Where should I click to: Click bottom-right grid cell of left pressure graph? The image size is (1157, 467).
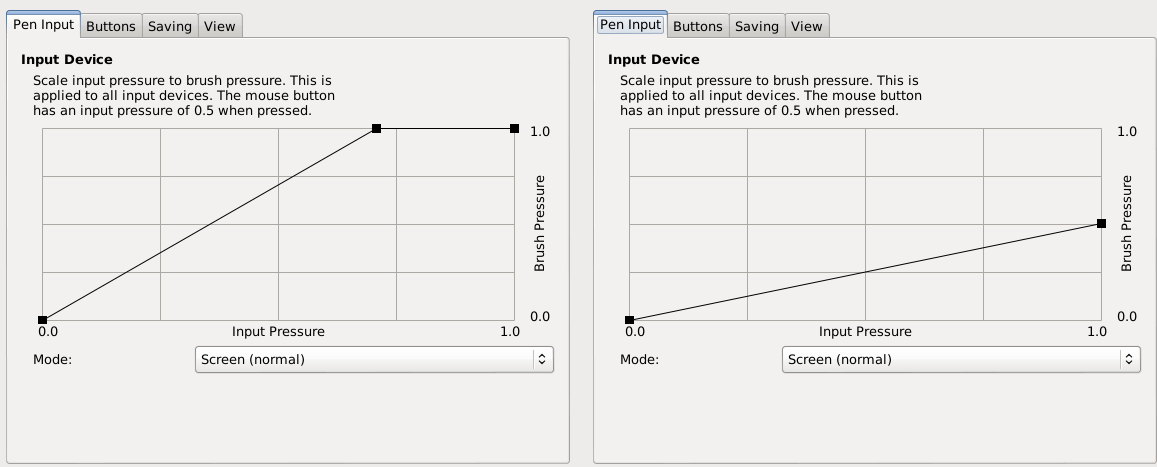pyautogui.click(x=456, y=296)
